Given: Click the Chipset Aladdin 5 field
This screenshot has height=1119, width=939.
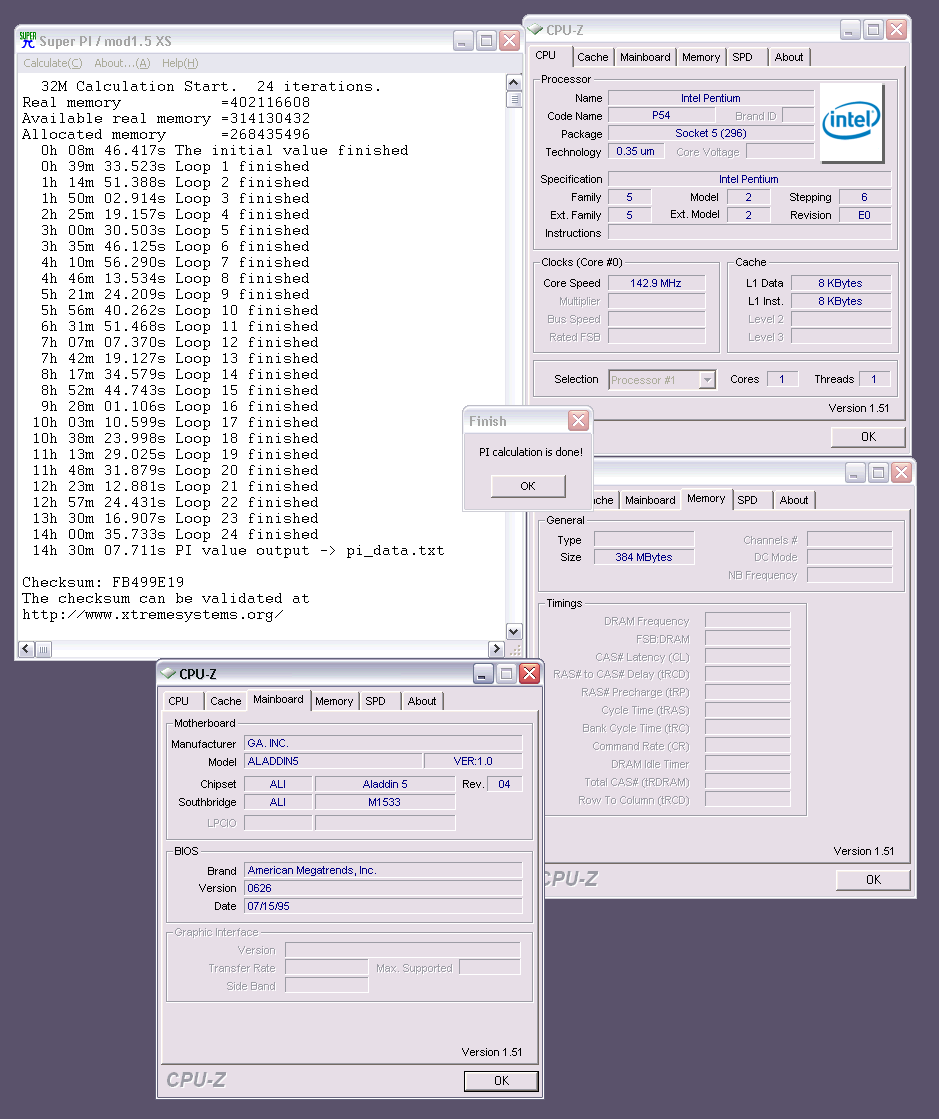Looking at the screenshot, I should (385, 784).
